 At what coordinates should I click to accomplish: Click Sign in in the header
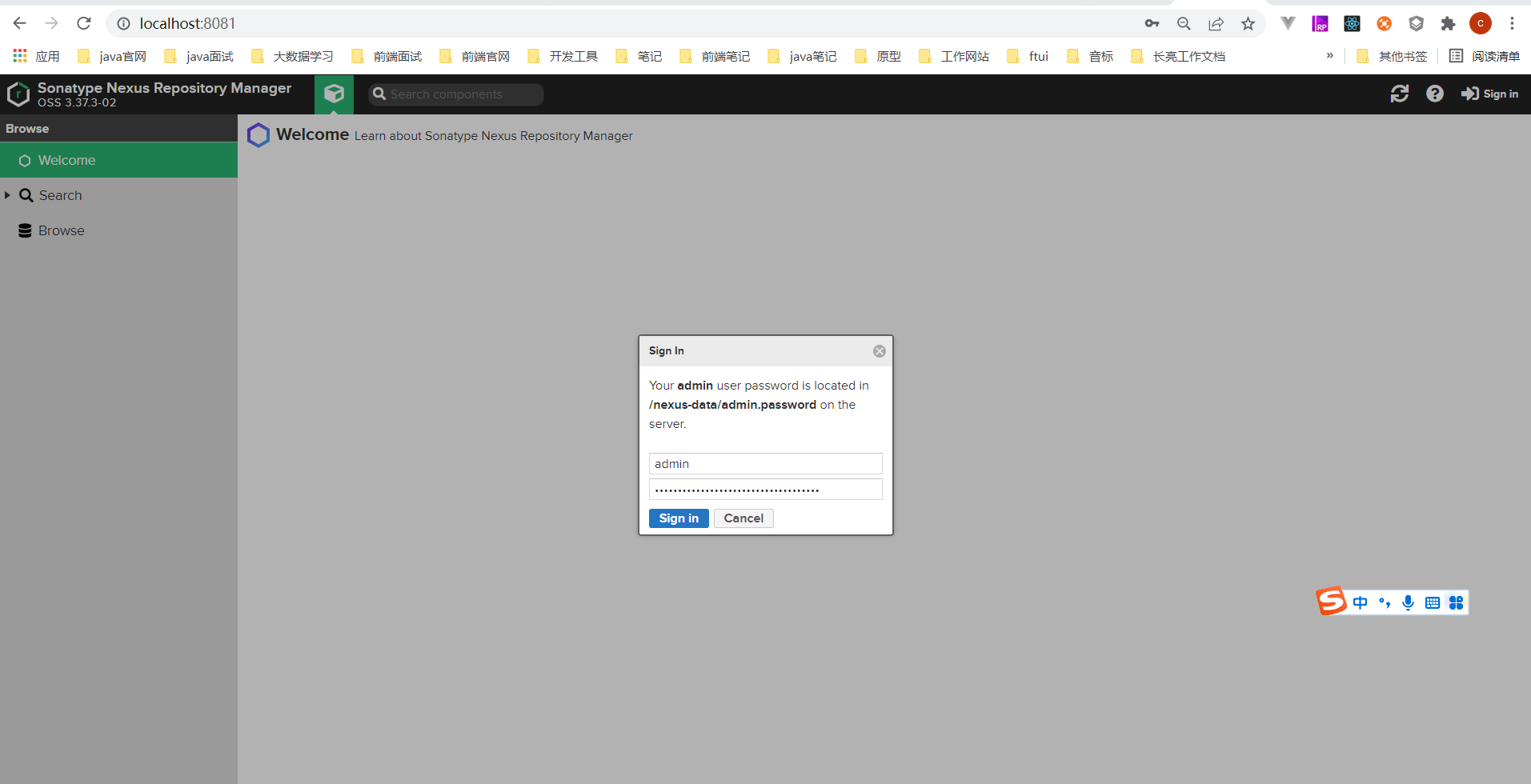pos(1489,94)
